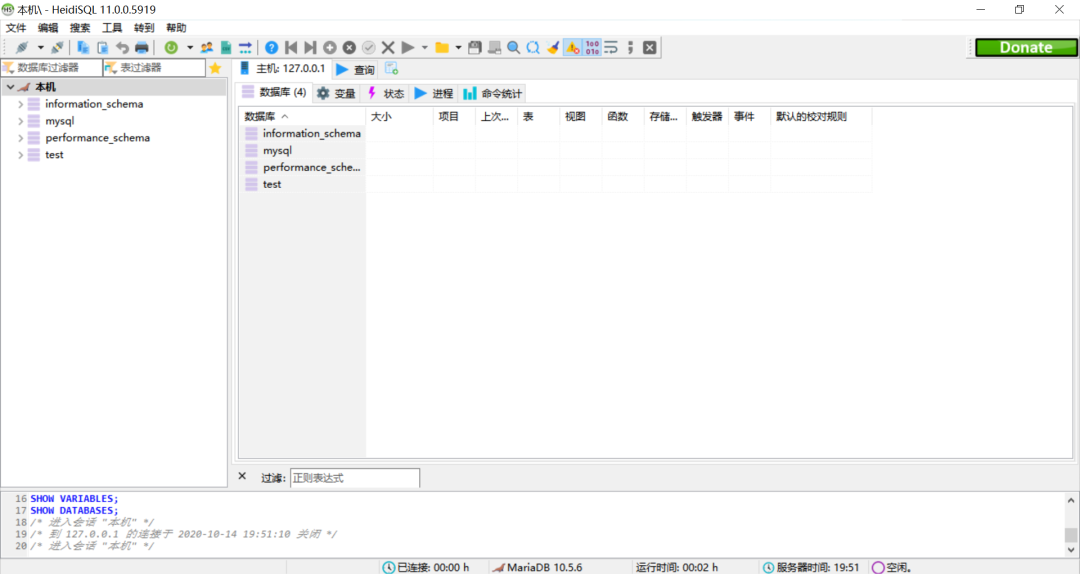Expand performance_schema in the tree
Screen dimensions: 1080x574
(21, 138)
